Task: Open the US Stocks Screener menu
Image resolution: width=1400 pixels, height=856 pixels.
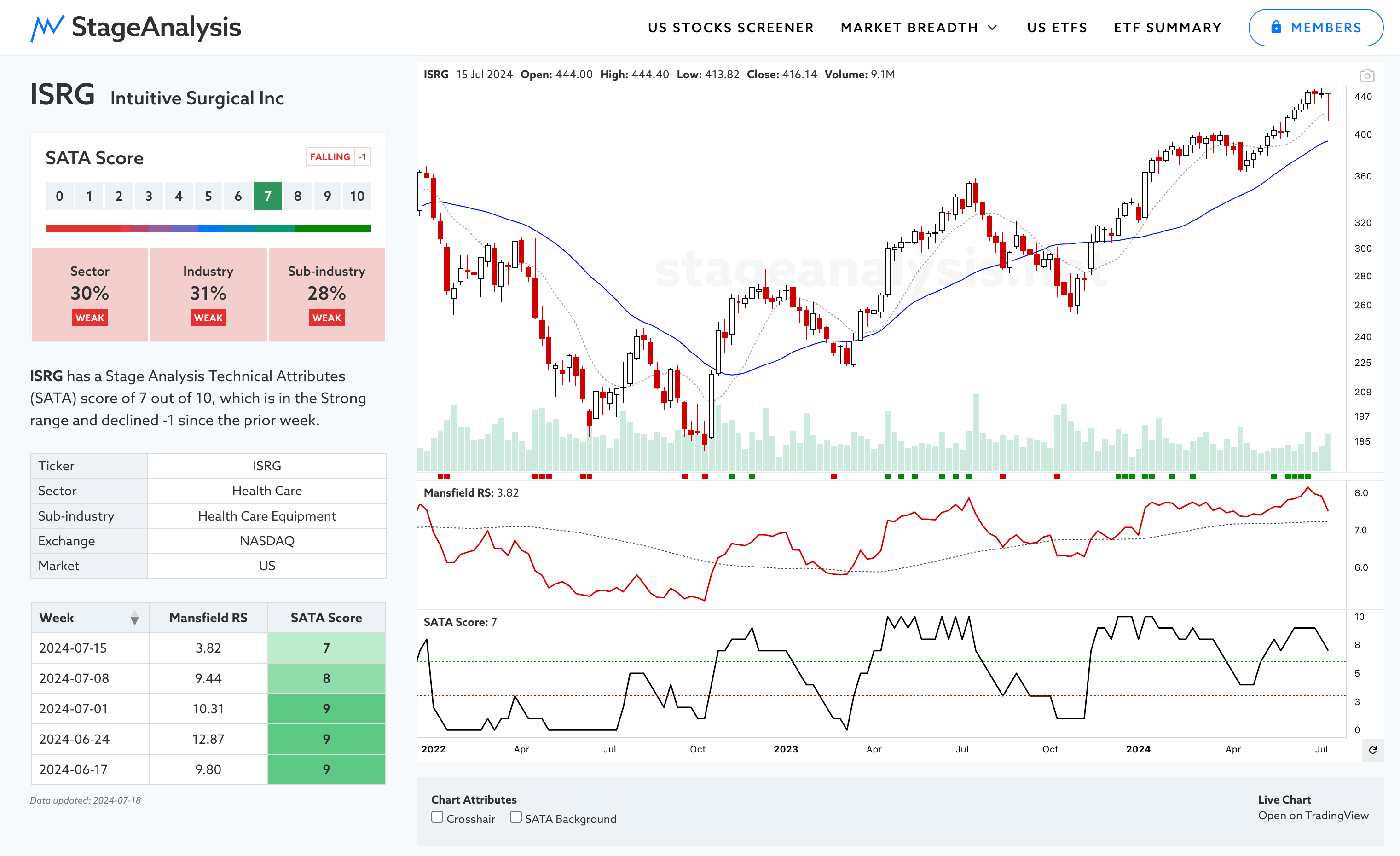Action: [731, 28]
